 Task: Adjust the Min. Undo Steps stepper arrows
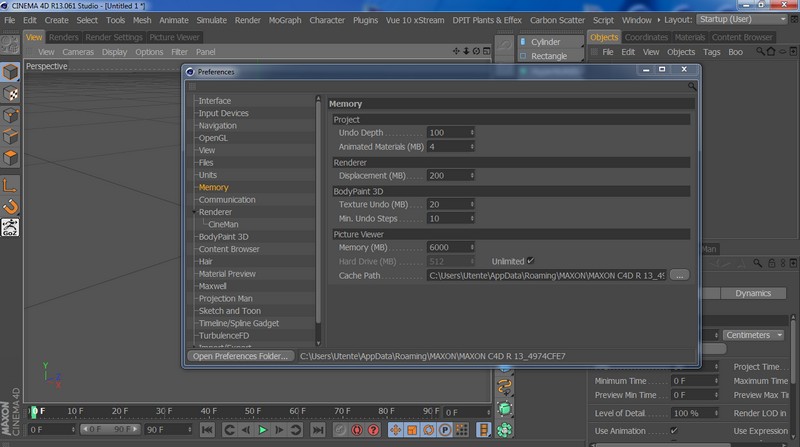[472, 218]
